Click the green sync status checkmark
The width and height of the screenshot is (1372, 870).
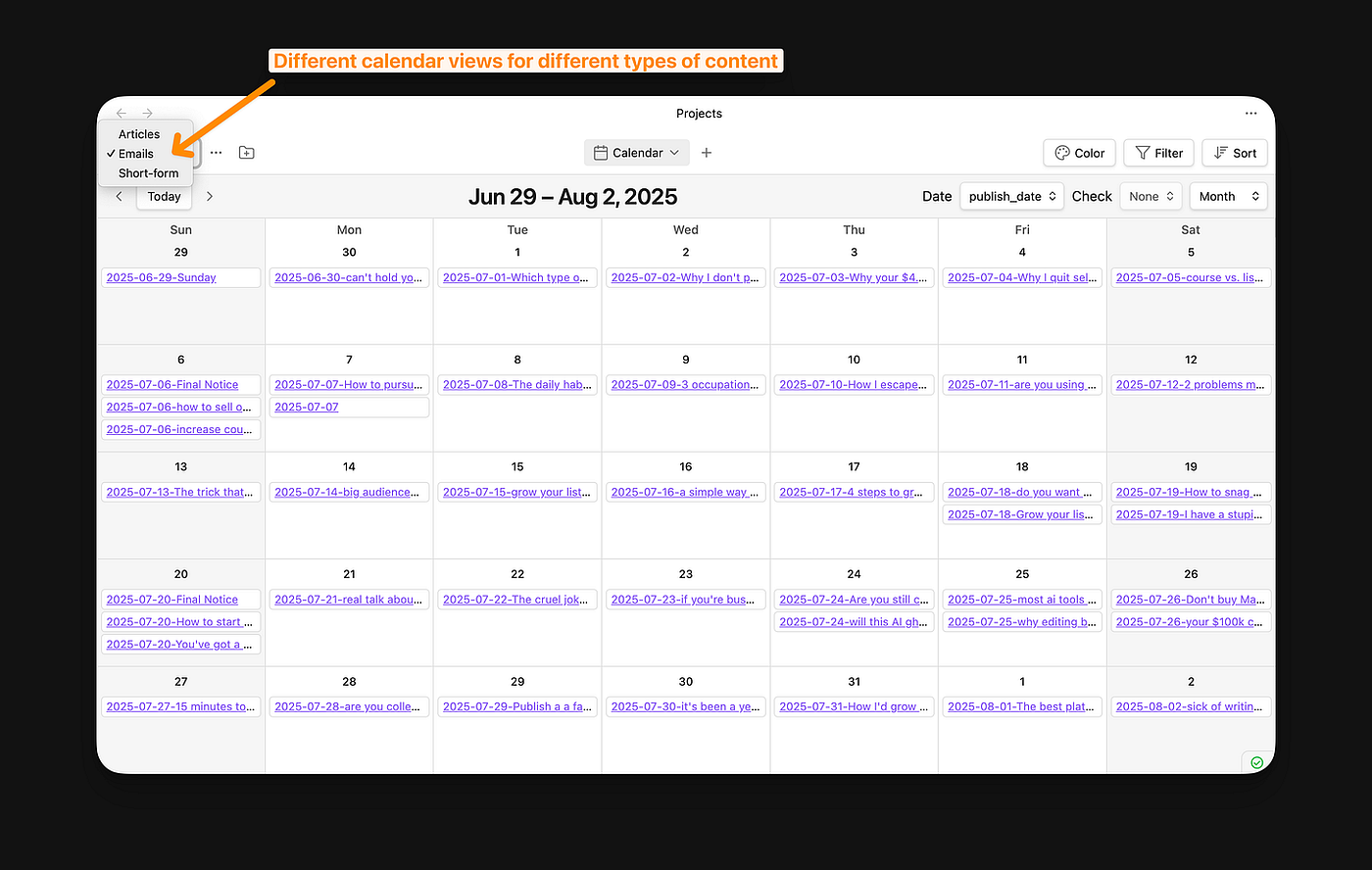pyautogui.click(x=1256, y=762)
